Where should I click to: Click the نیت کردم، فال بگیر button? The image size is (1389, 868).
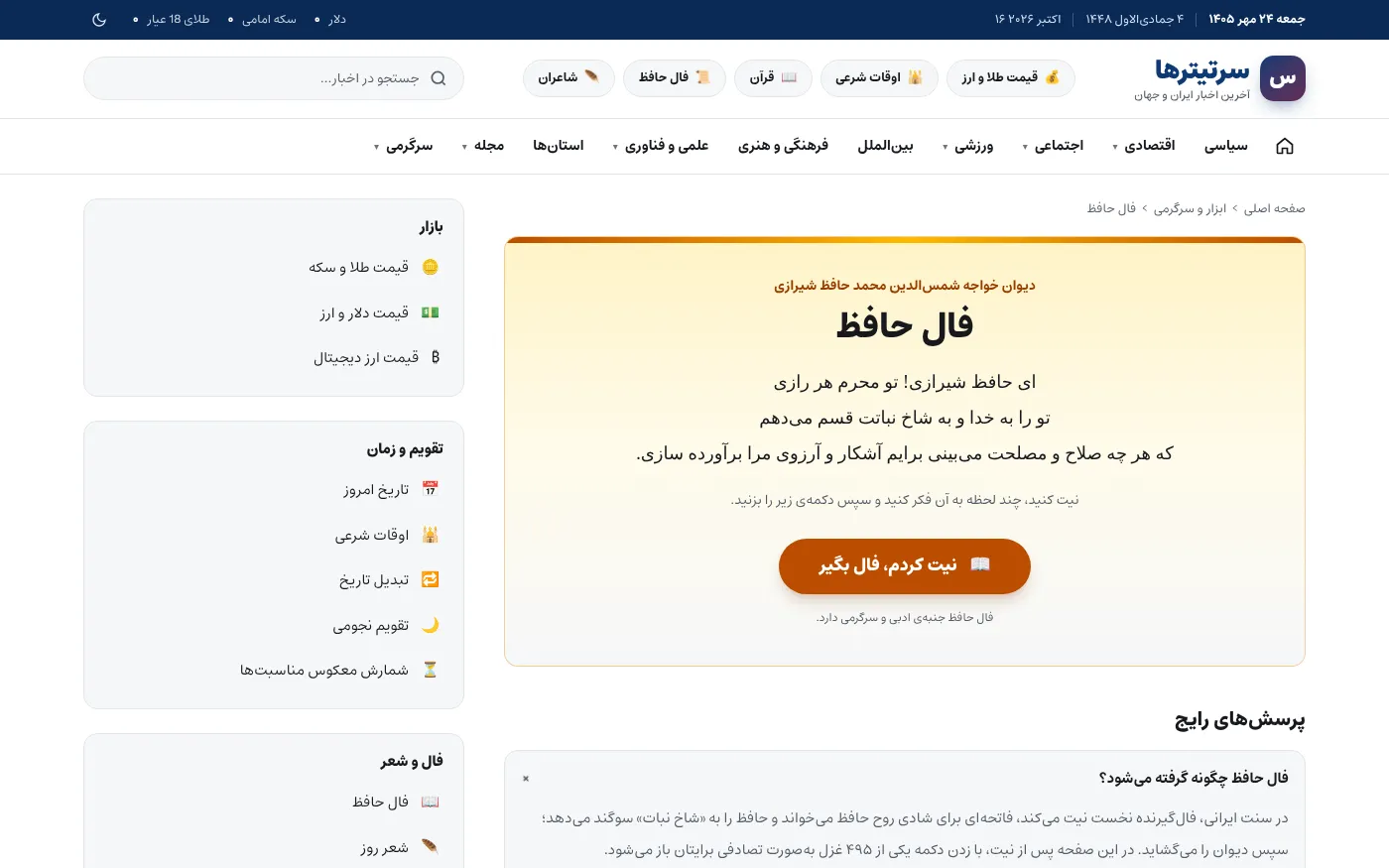pyautogui.click(x=905, y=565)
